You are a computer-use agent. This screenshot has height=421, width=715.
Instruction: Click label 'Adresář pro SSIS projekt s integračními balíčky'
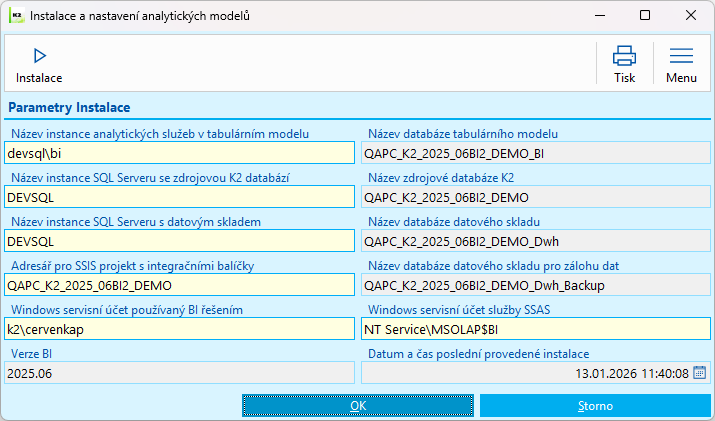[x=133, y=266]
